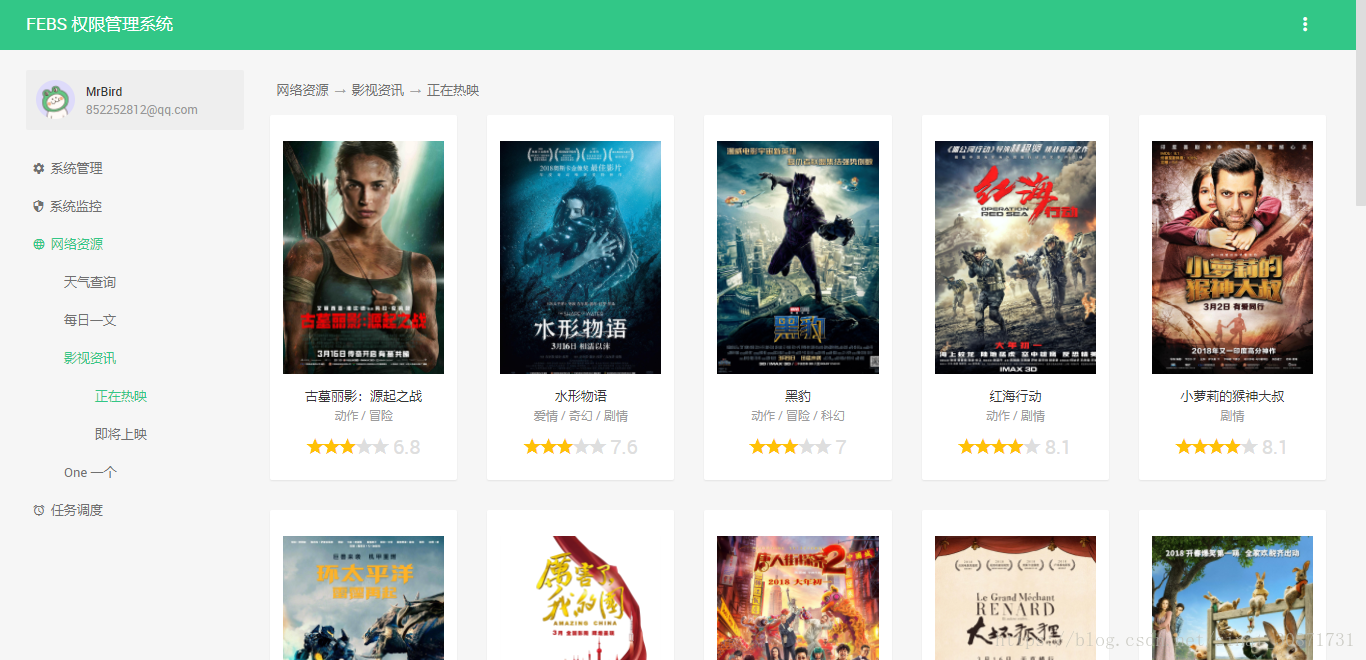Click the 爱情 / 奇幻 / 剧情 genre text

pyautogui.click(x=580, y=416)
